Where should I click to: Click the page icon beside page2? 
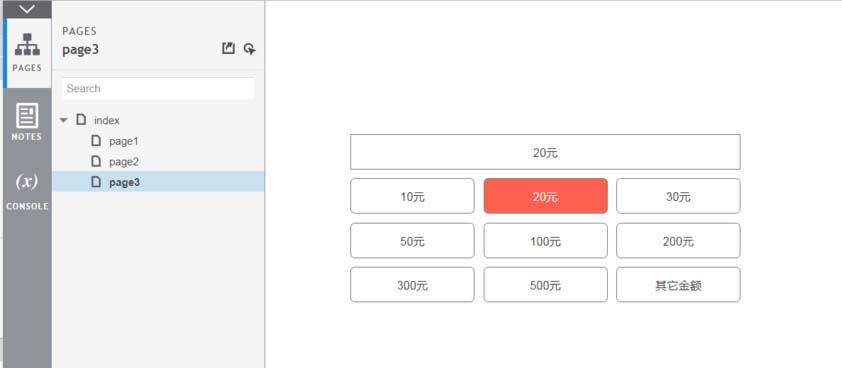[x=96, y=161]
